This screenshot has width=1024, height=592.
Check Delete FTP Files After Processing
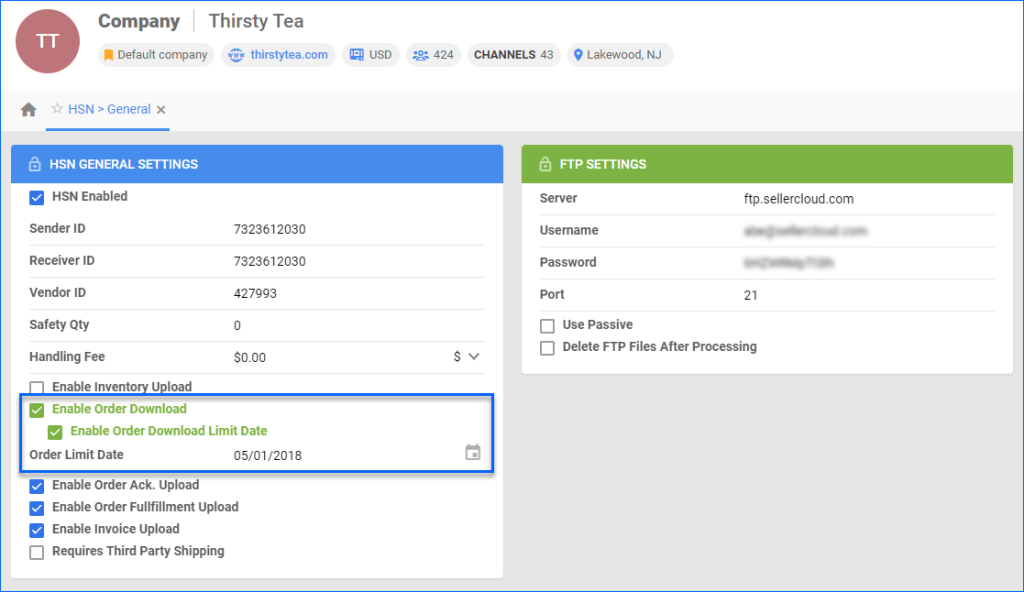(547, 347)
